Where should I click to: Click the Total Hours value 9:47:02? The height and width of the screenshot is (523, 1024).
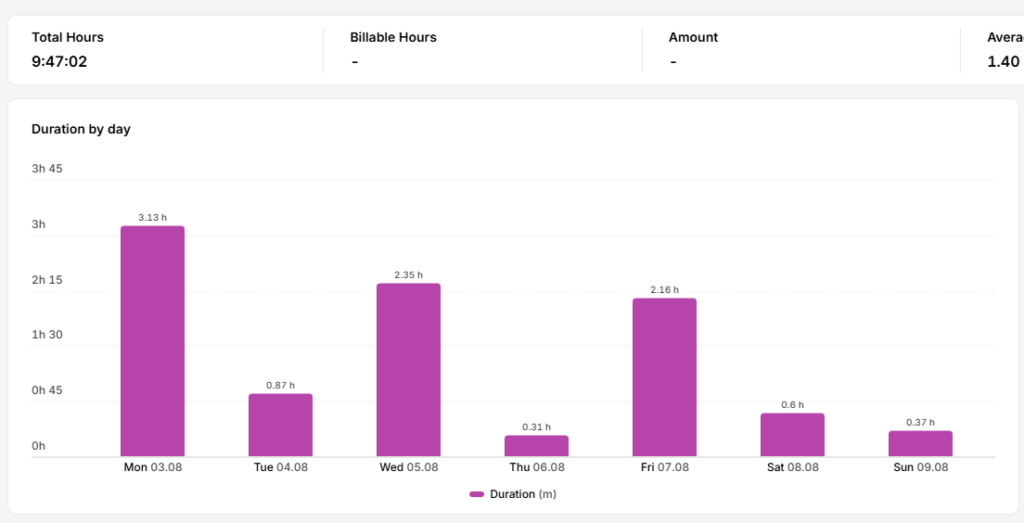[59, 62]
